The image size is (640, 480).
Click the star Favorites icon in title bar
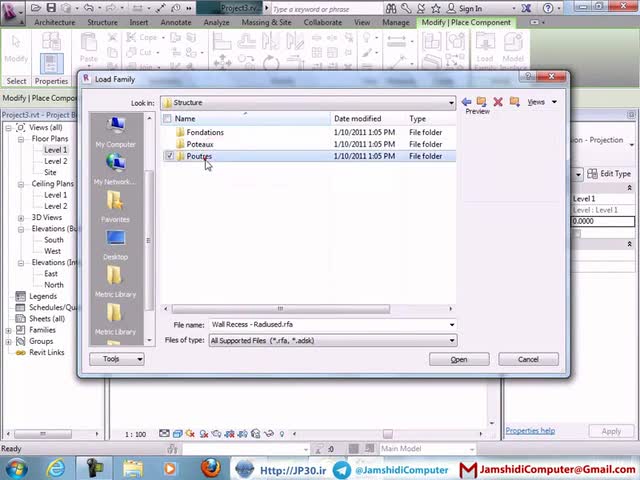[x=436, y=8]
